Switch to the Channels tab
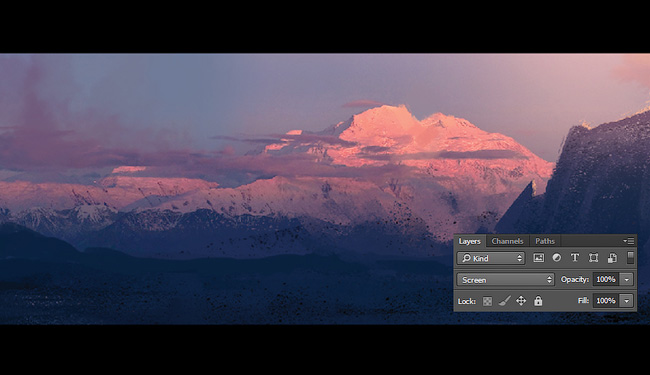The height and width of the screenshot is (375, 650). [x=507, y=241]
